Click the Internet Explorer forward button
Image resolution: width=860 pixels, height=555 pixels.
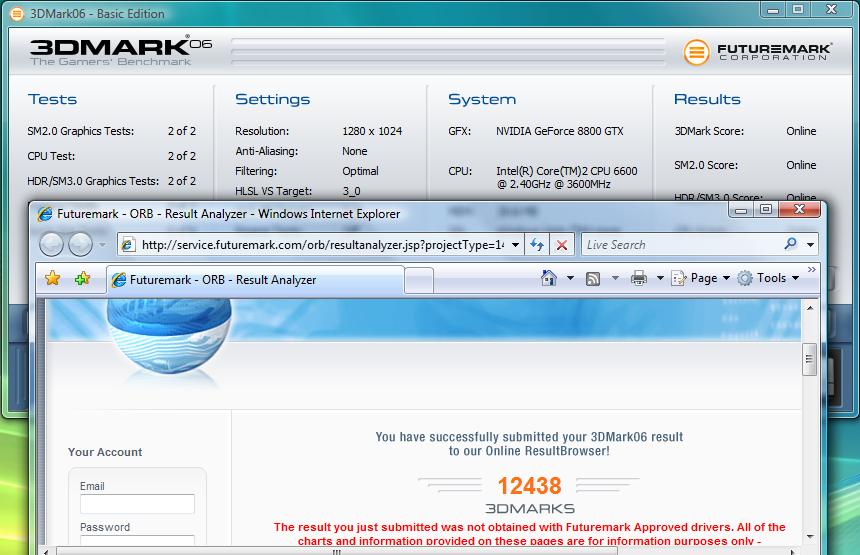[x=80, y=245]
